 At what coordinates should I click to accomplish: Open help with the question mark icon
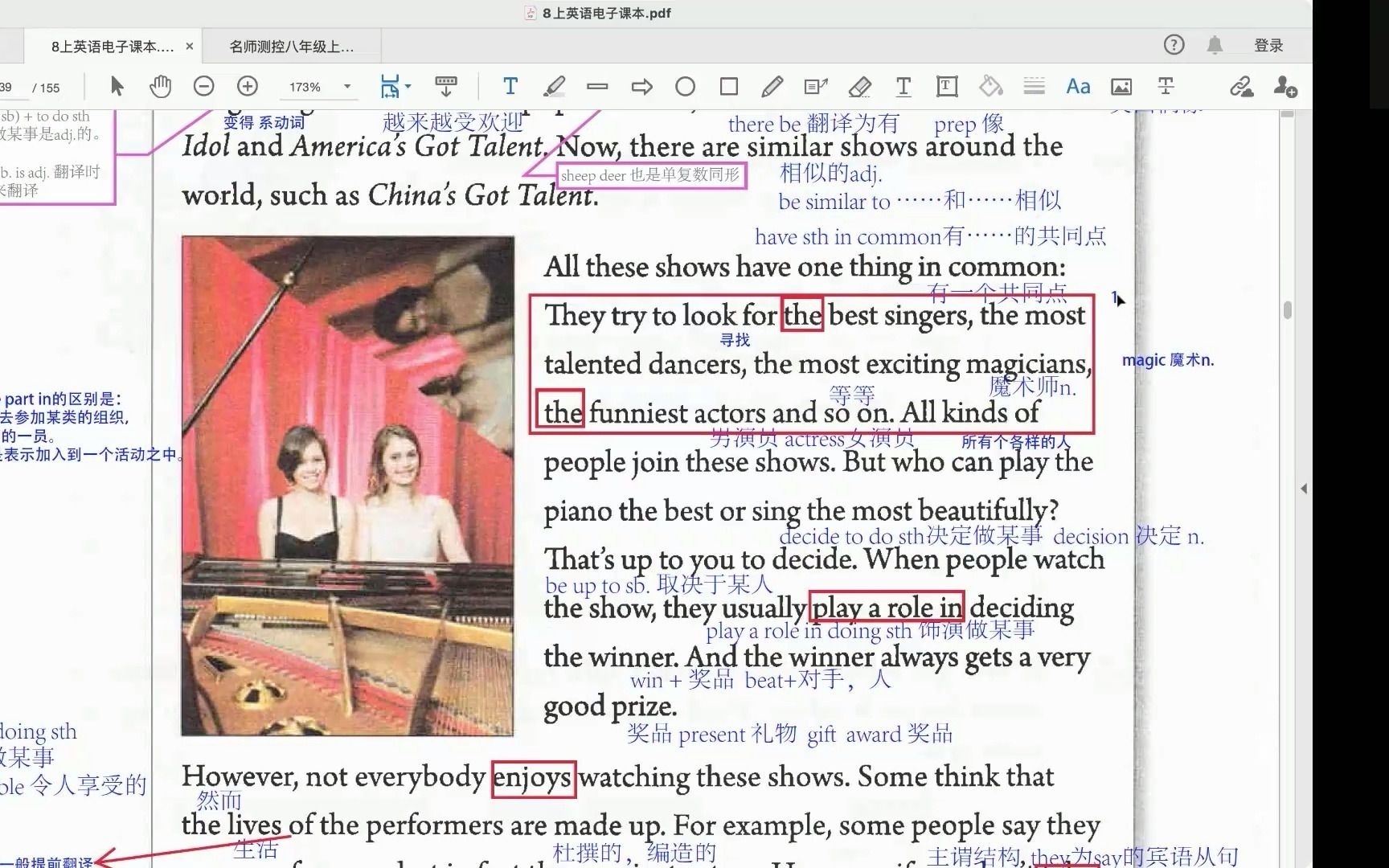1174,45
